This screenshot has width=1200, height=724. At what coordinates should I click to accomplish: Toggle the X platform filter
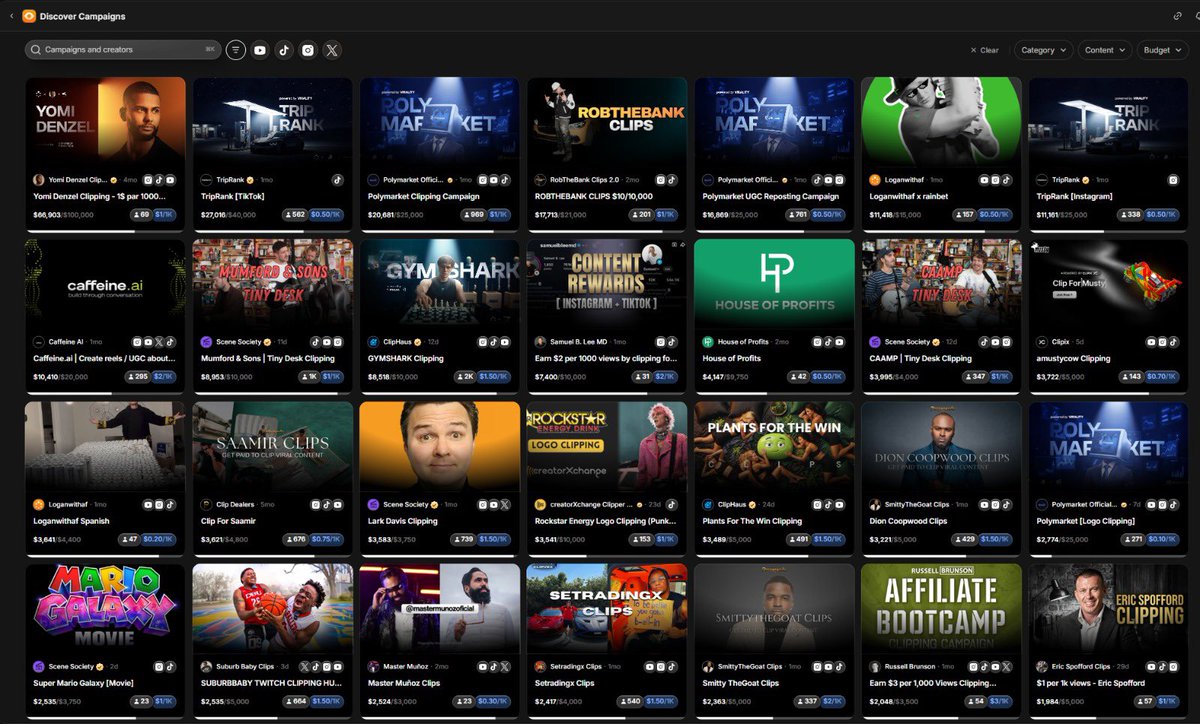click(332, 50)
